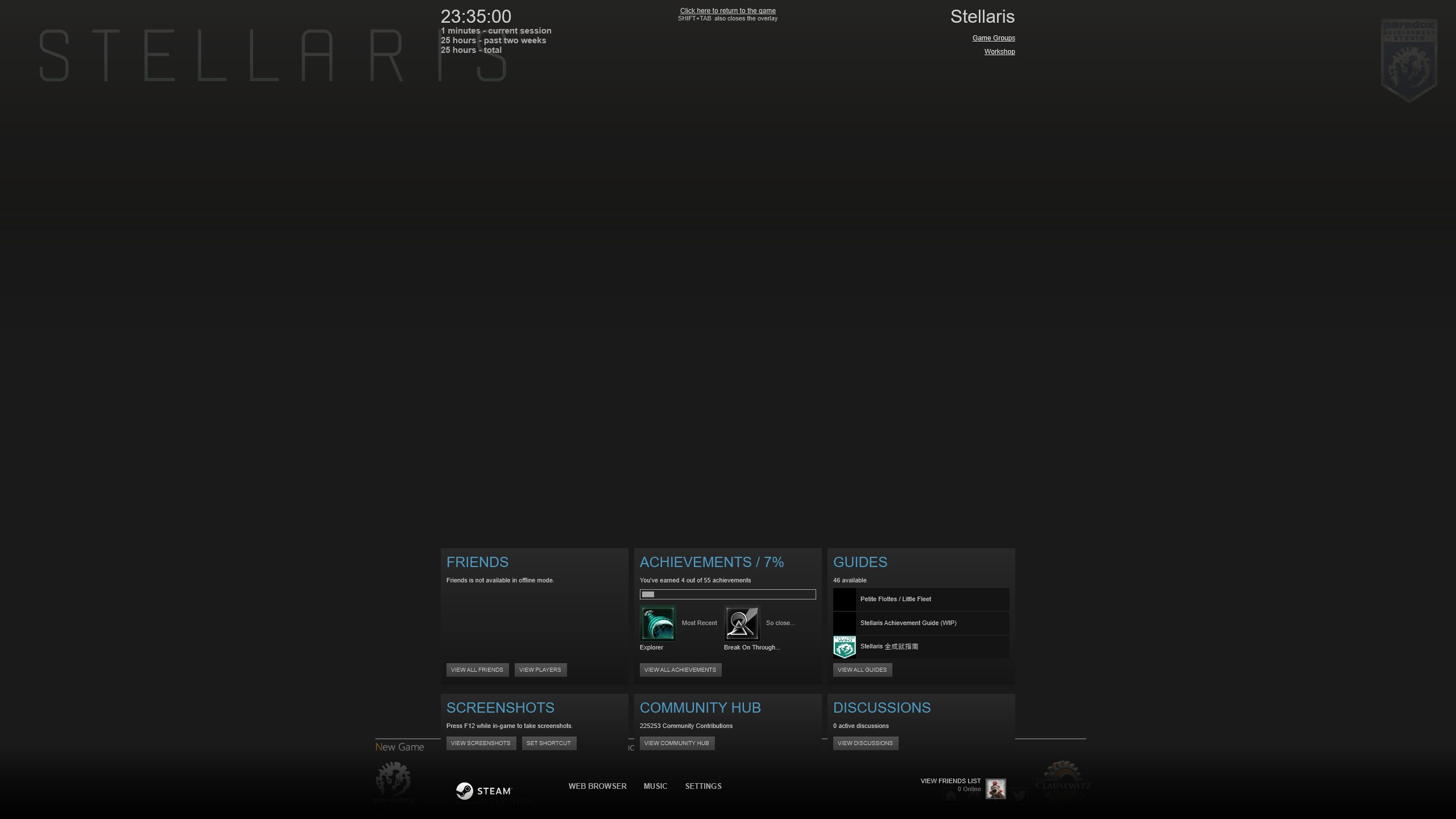Viewport: 1456px width, 819px height.
Task: Open the Web Browser from the bottom menu
Action: pyautogui.click(x=597, y=786)
